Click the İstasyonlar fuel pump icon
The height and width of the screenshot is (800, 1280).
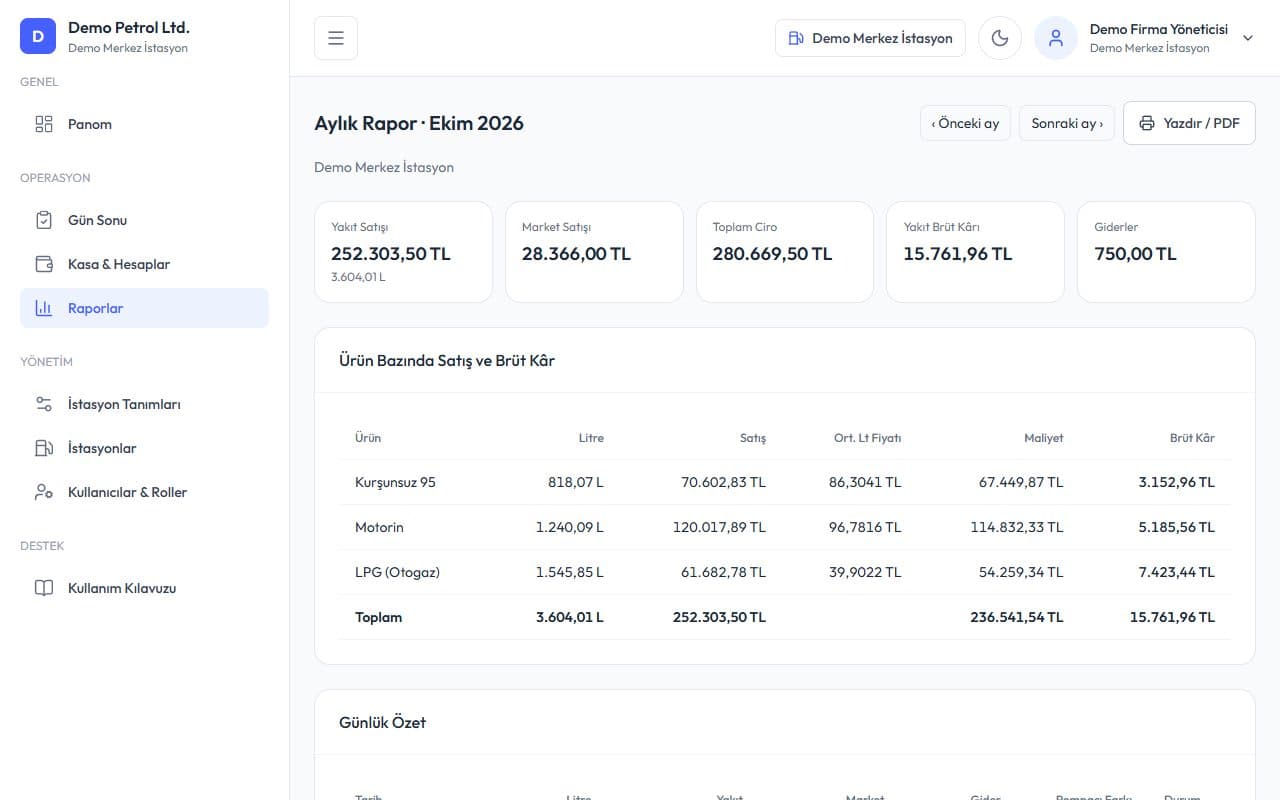[44, 448]
